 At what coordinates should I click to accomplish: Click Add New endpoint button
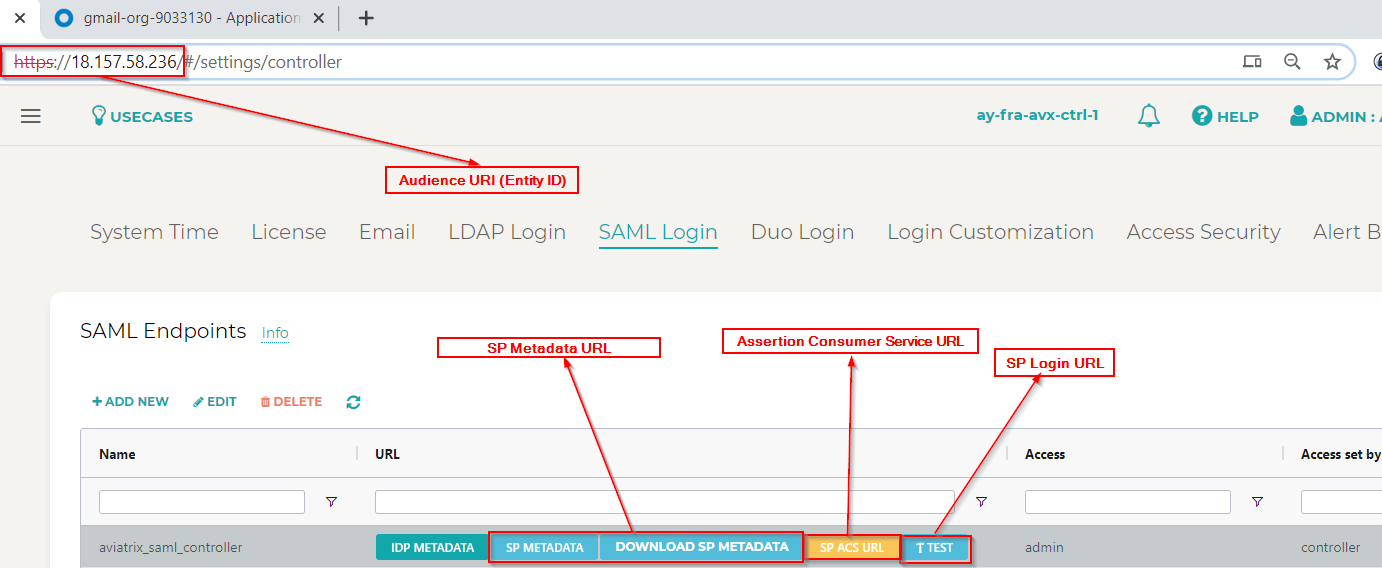[131, 402]
